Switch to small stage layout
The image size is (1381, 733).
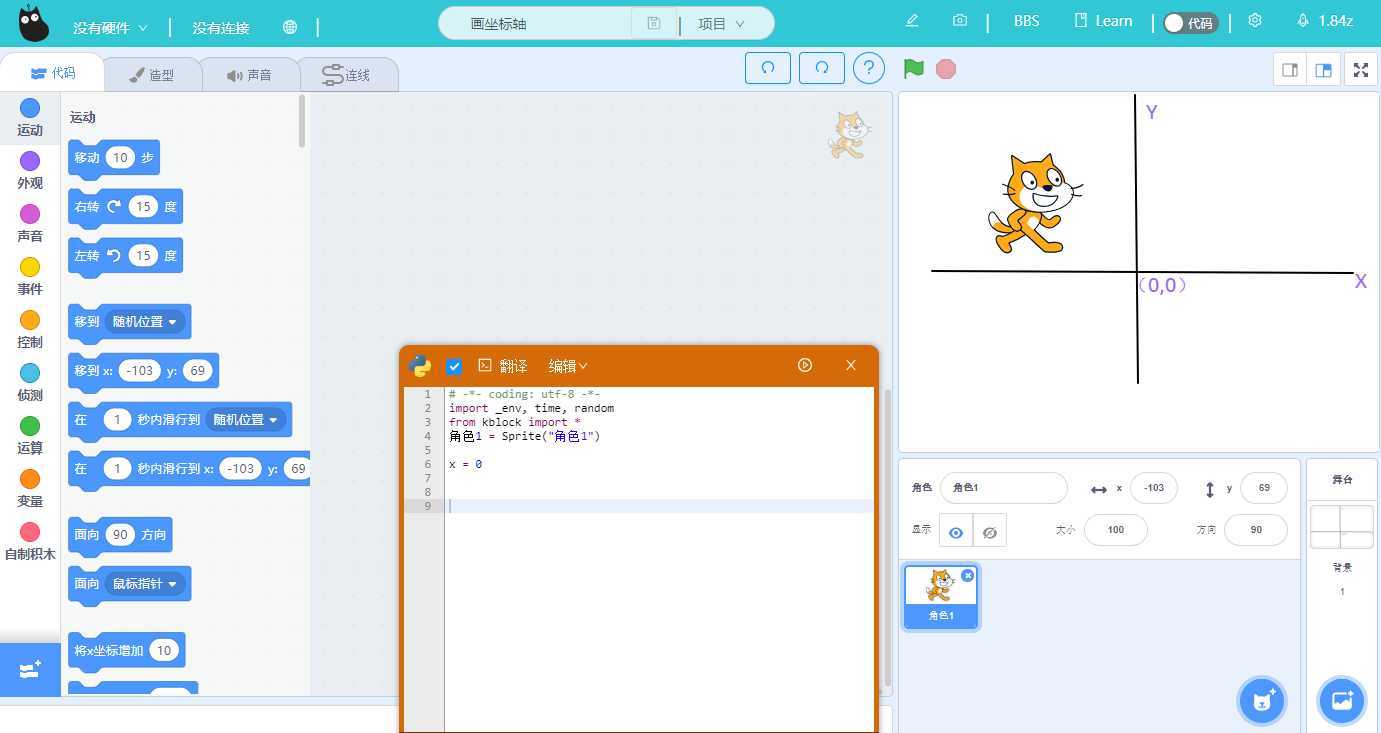click(1290, 70)
